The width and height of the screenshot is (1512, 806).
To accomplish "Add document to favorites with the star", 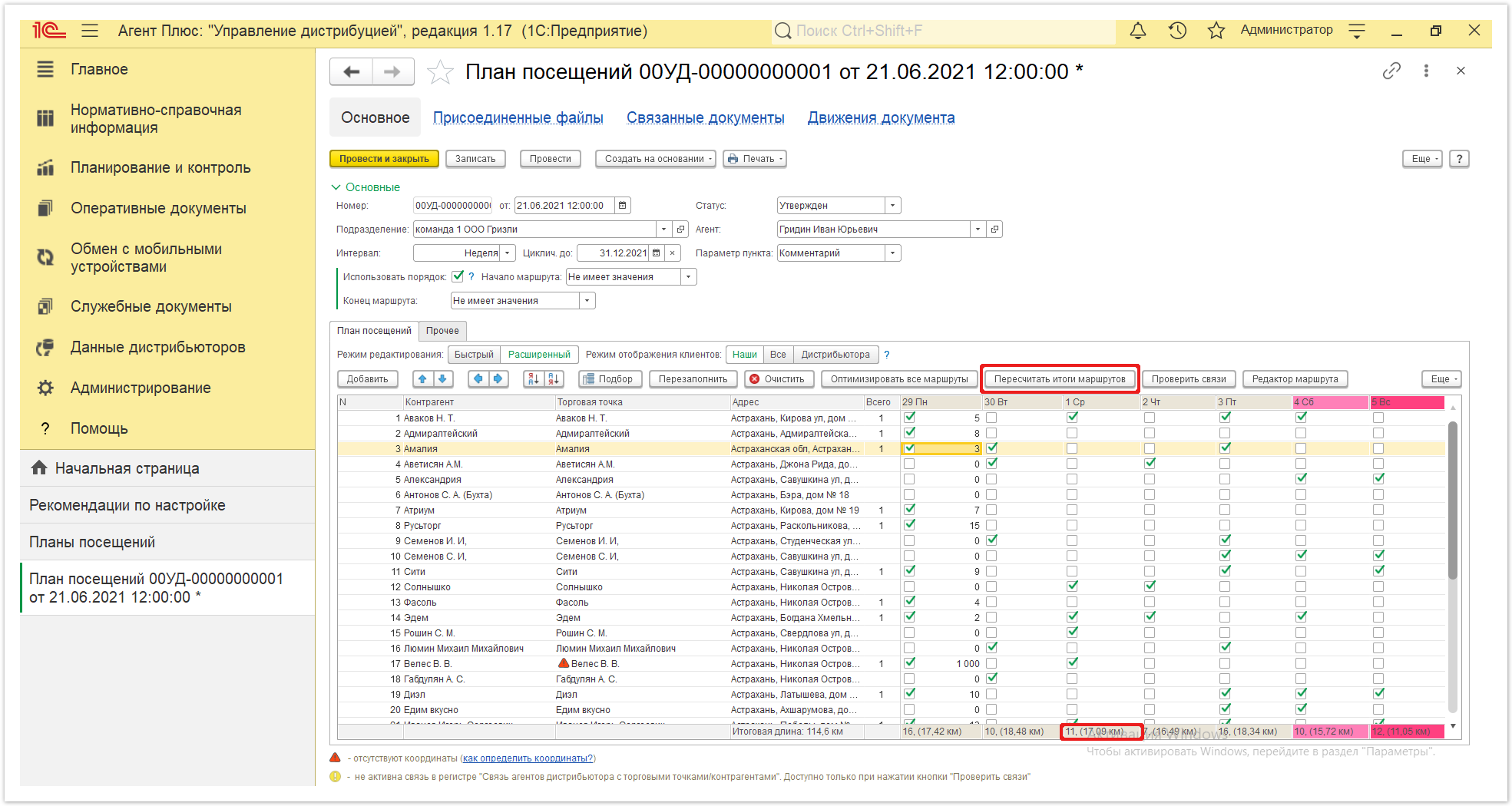I will (440, 72).
